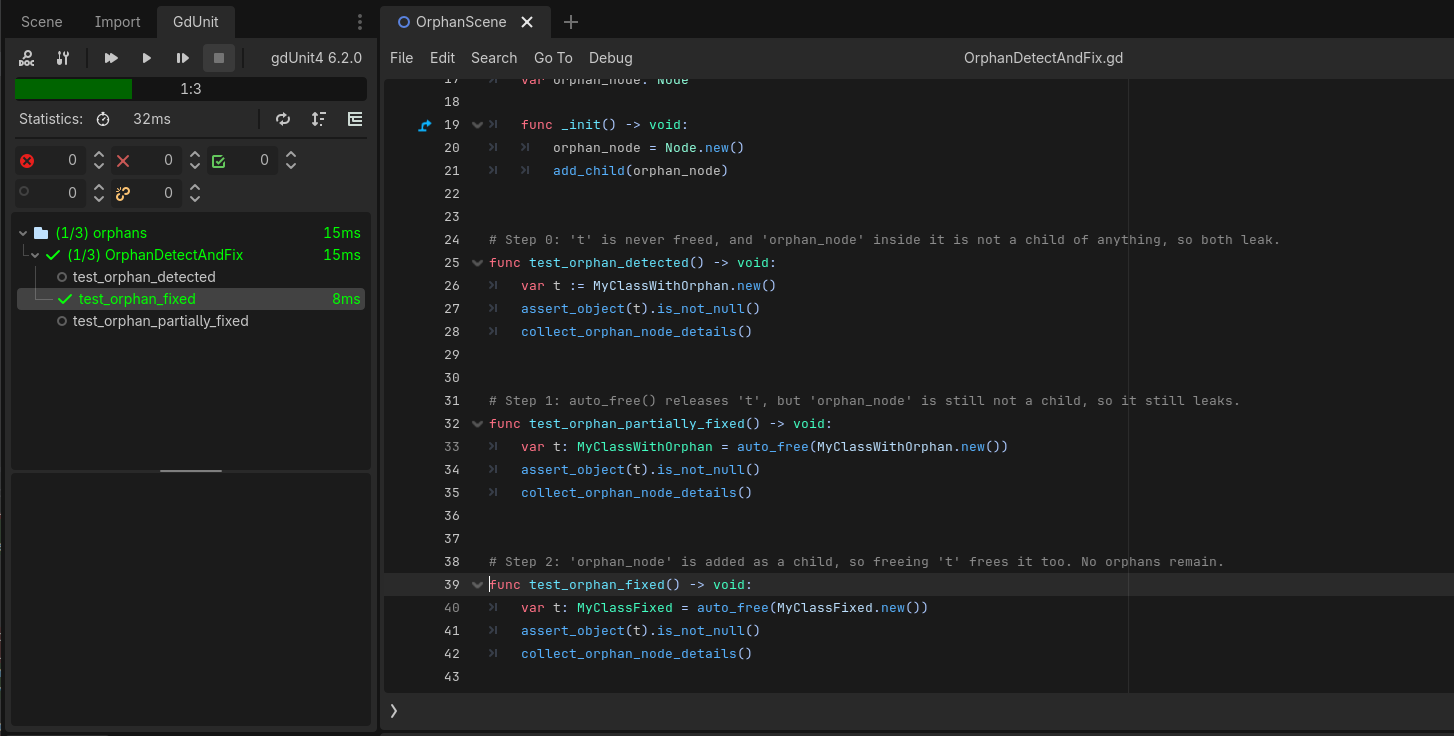Screen dimensions: 1454x736
Task: Open the Search menu
Action: (x=494, y=58)
